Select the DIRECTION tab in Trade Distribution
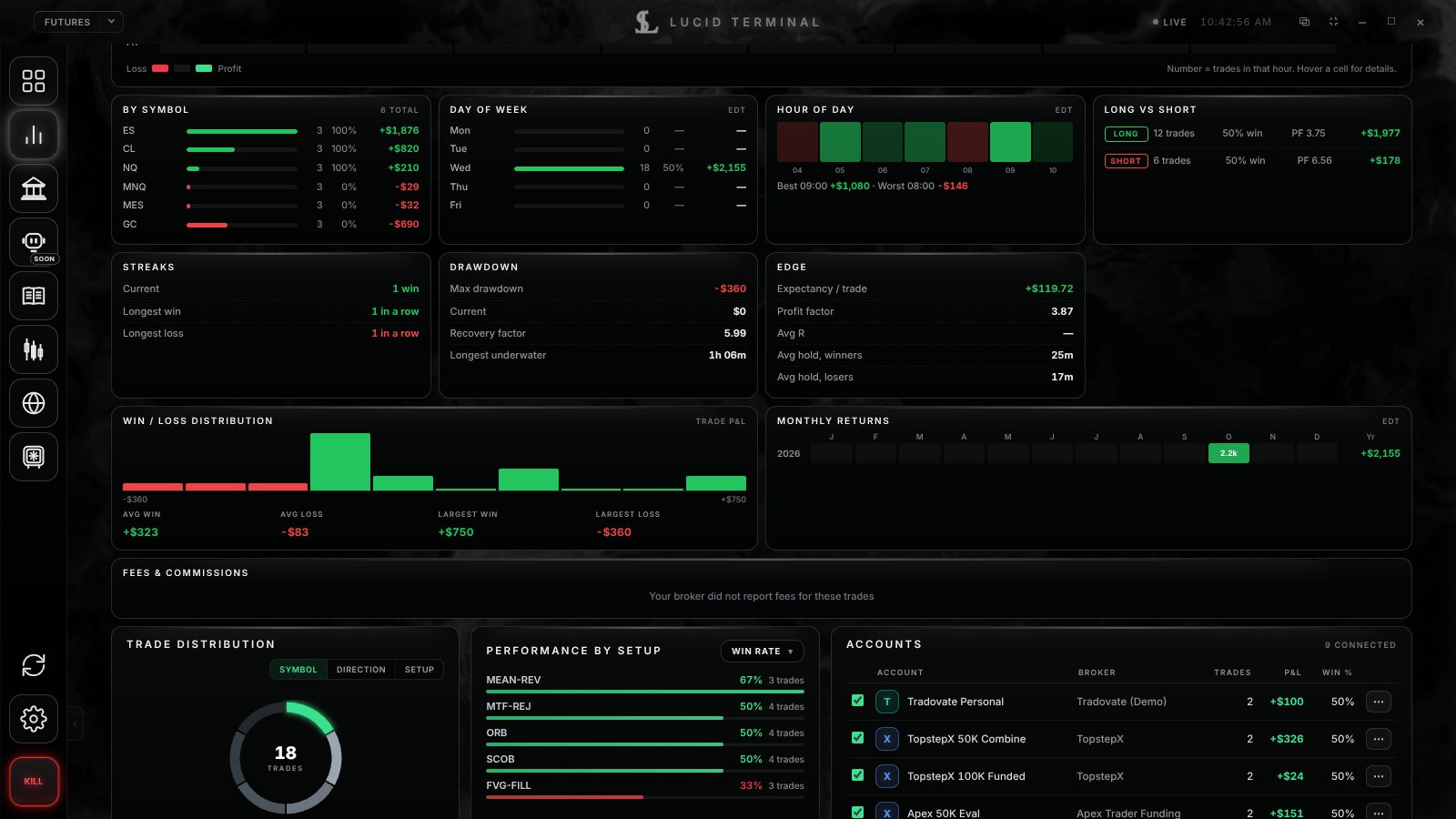 pos(361,670)
